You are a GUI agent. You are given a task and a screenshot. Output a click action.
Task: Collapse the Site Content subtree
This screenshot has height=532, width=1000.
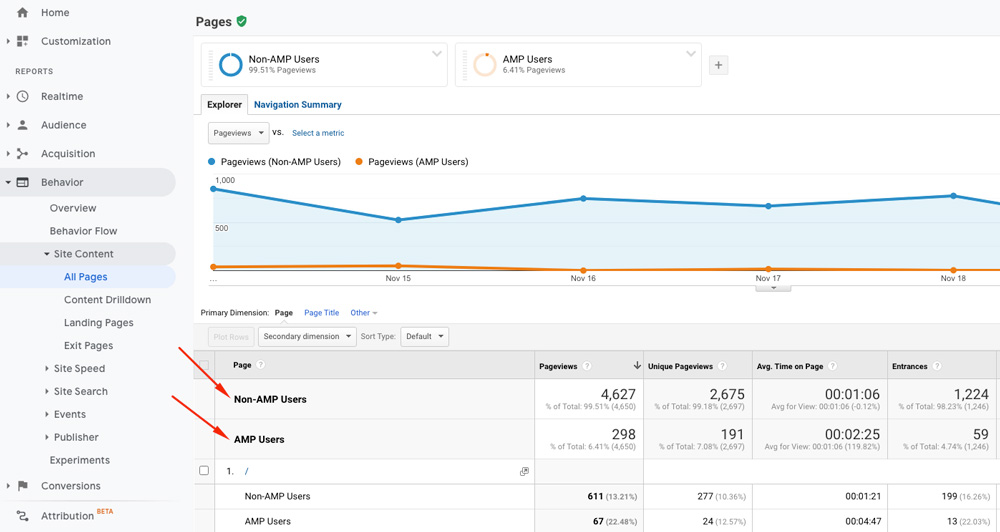[47, 254]
